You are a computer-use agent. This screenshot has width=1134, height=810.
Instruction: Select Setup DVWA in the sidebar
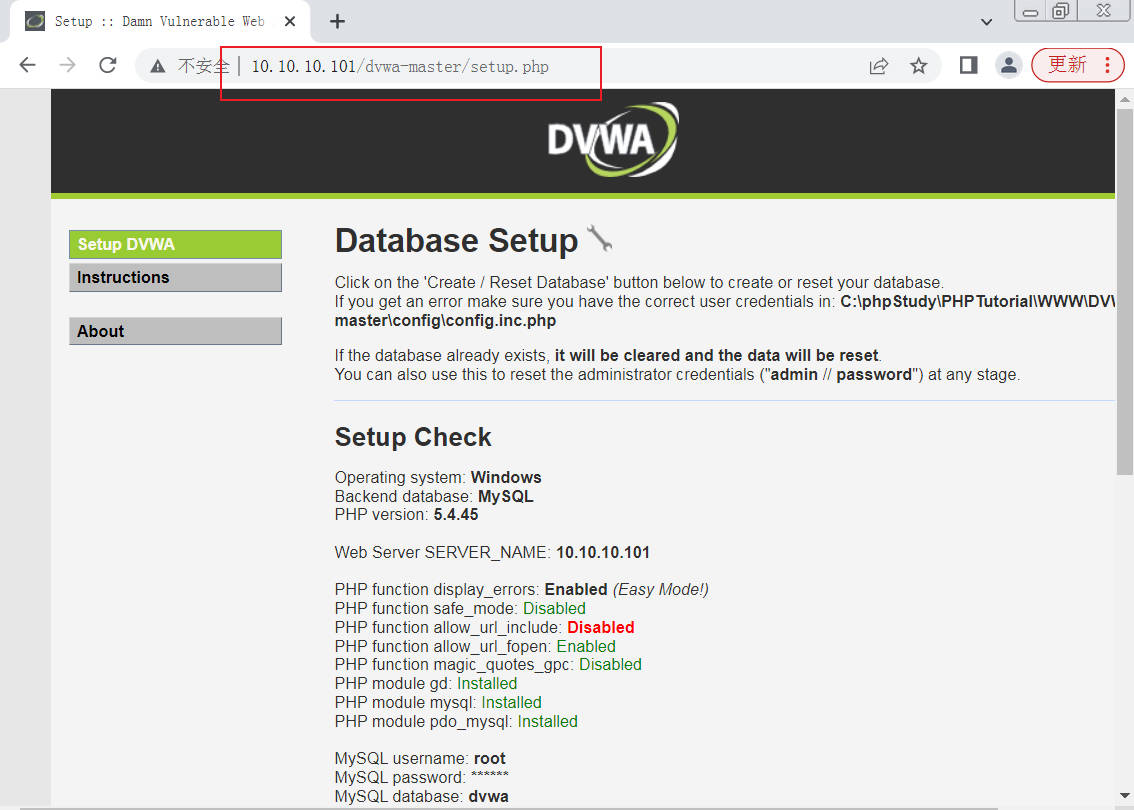175,245
